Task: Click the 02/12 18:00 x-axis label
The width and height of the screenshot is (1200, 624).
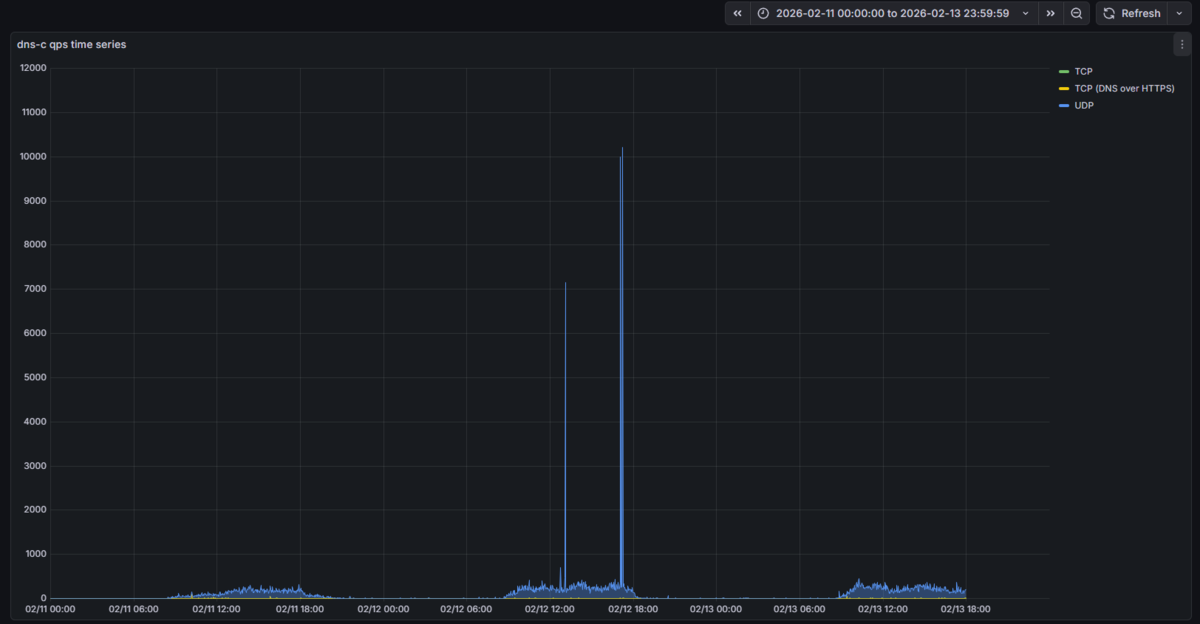Action: pyautogui.click(x=632, y=608)
